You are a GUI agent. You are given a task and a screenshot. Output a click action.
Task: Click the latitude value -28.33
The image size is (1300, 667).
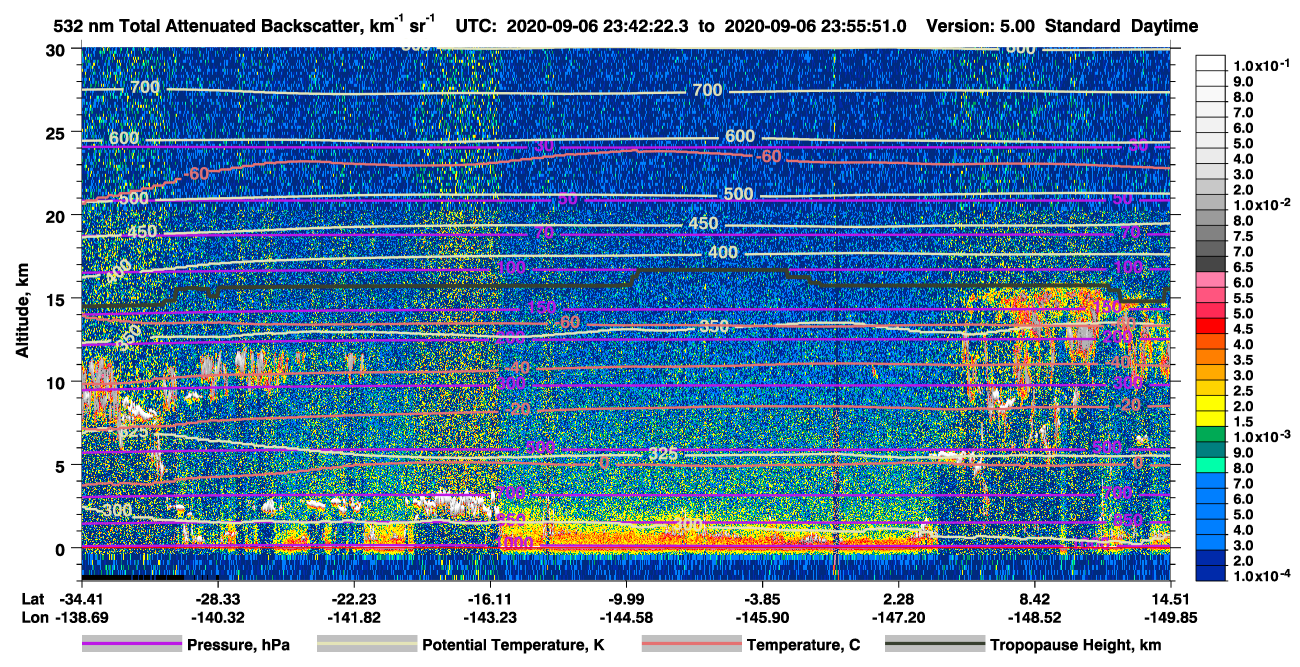218,599
